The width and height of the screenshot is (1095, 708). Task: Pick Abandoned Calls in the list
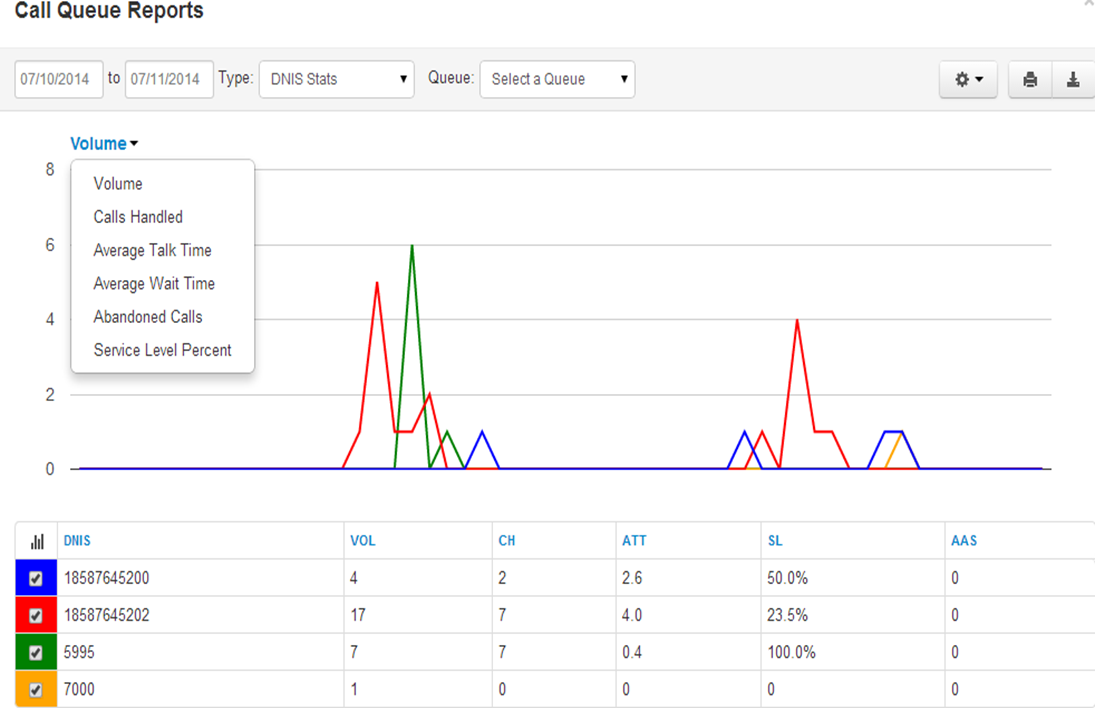pos(148,317)
